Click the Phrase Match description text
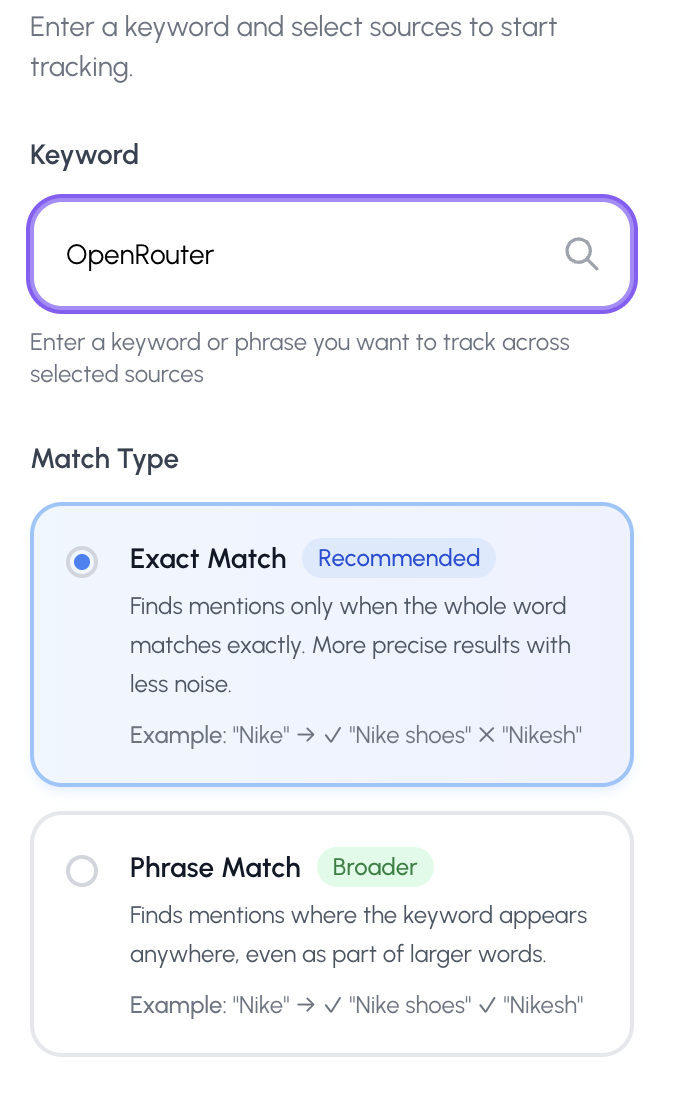This screenshot has height=1096, width=690. coord(358,934)
